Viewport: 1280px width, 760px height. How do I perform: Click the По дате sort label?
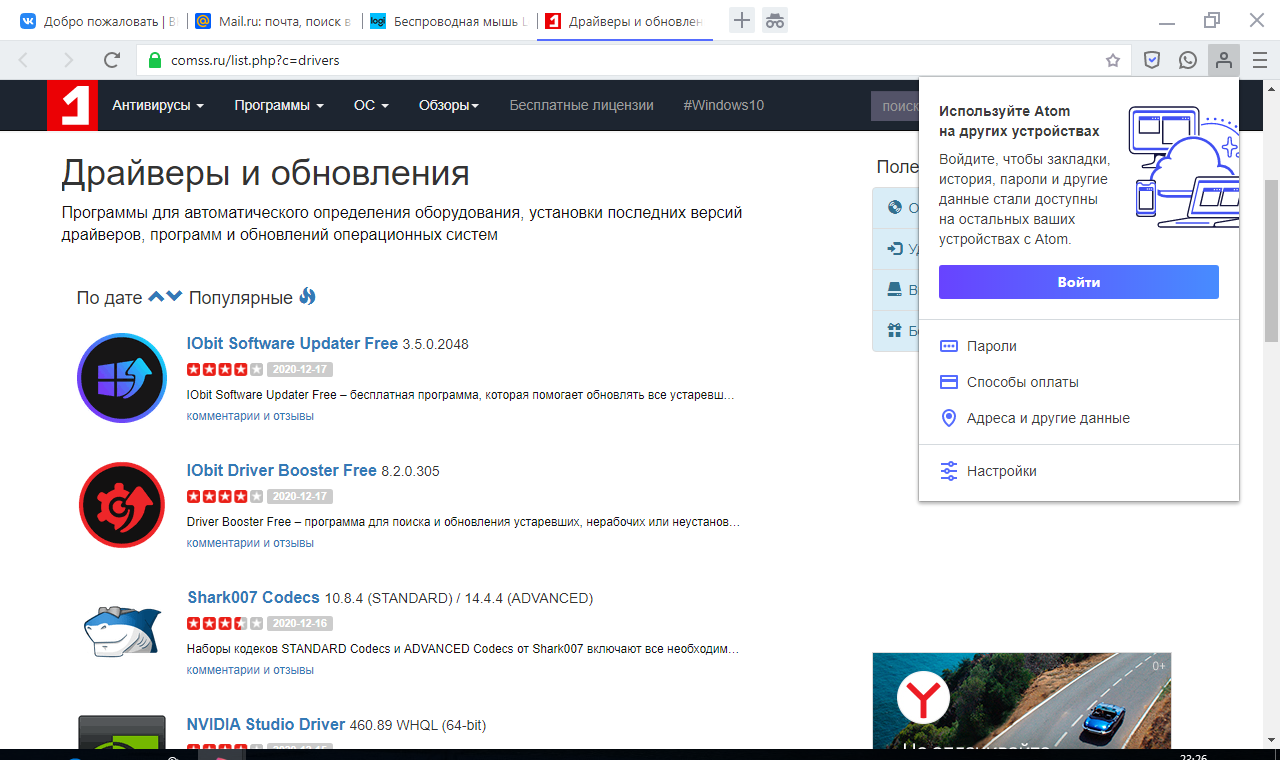[x=110, y=298]
